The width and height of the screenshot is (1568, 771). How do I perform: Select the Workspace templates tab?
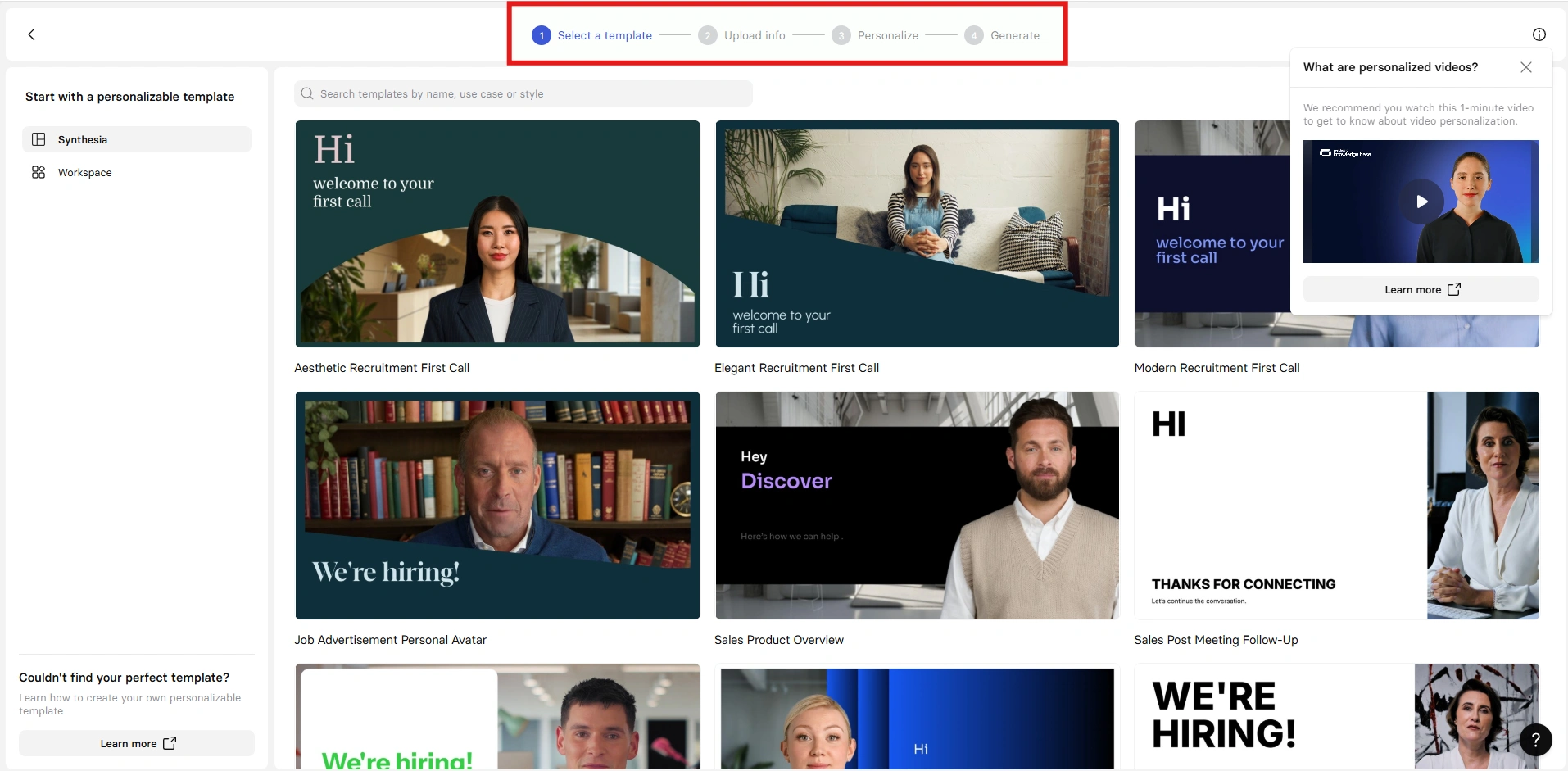click(137, 172)
